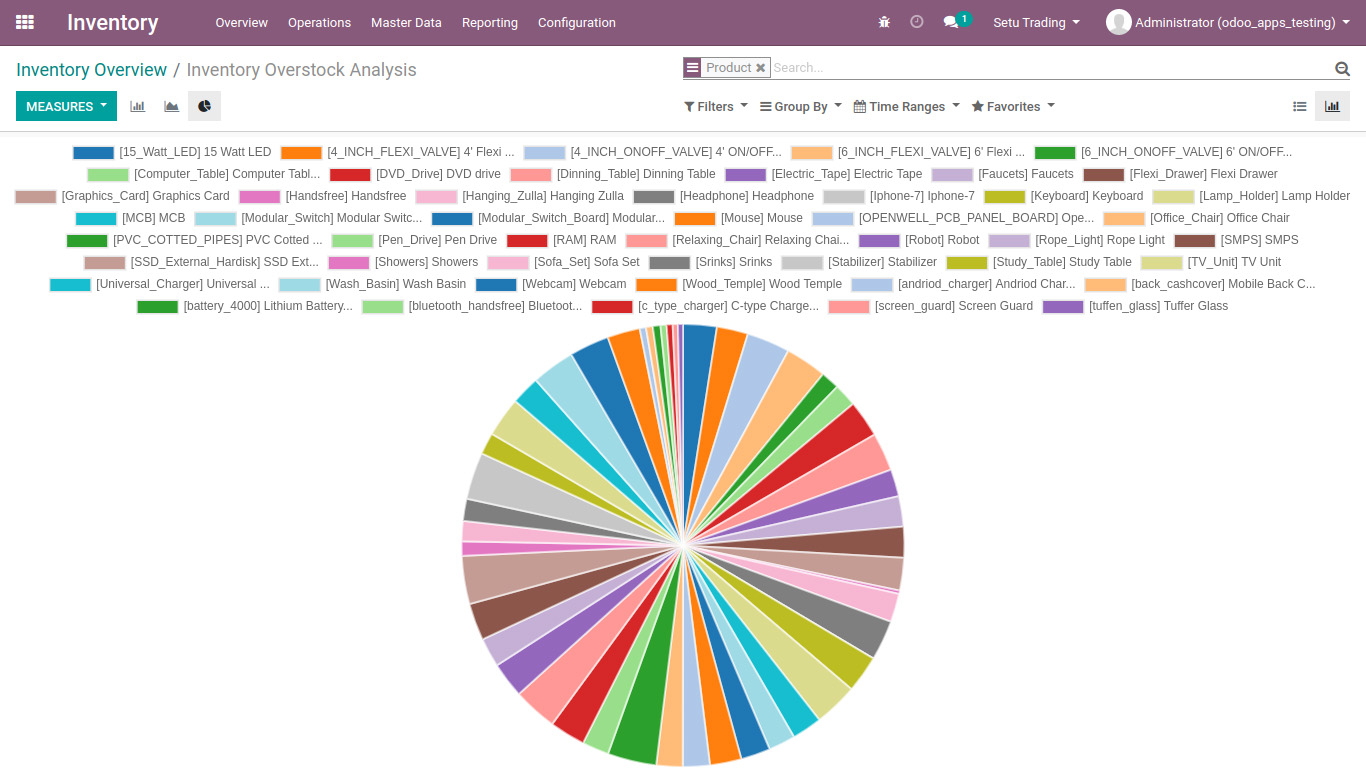Click the [MCB] MCB legend label
Viewport: 1366px width, 768px height.
[153, 218]
